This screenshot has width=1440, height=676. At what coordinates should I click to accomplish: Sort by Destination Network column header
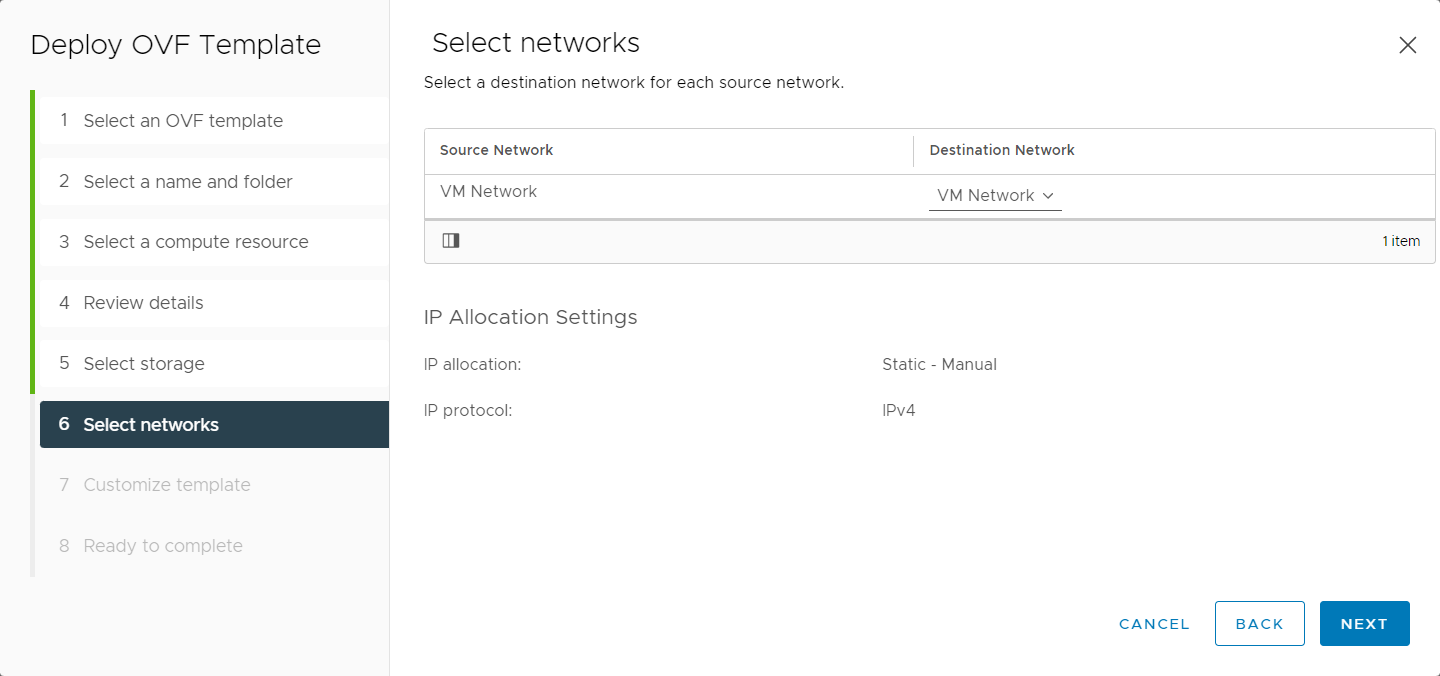pyautogui.click(x=1002, y=150)
